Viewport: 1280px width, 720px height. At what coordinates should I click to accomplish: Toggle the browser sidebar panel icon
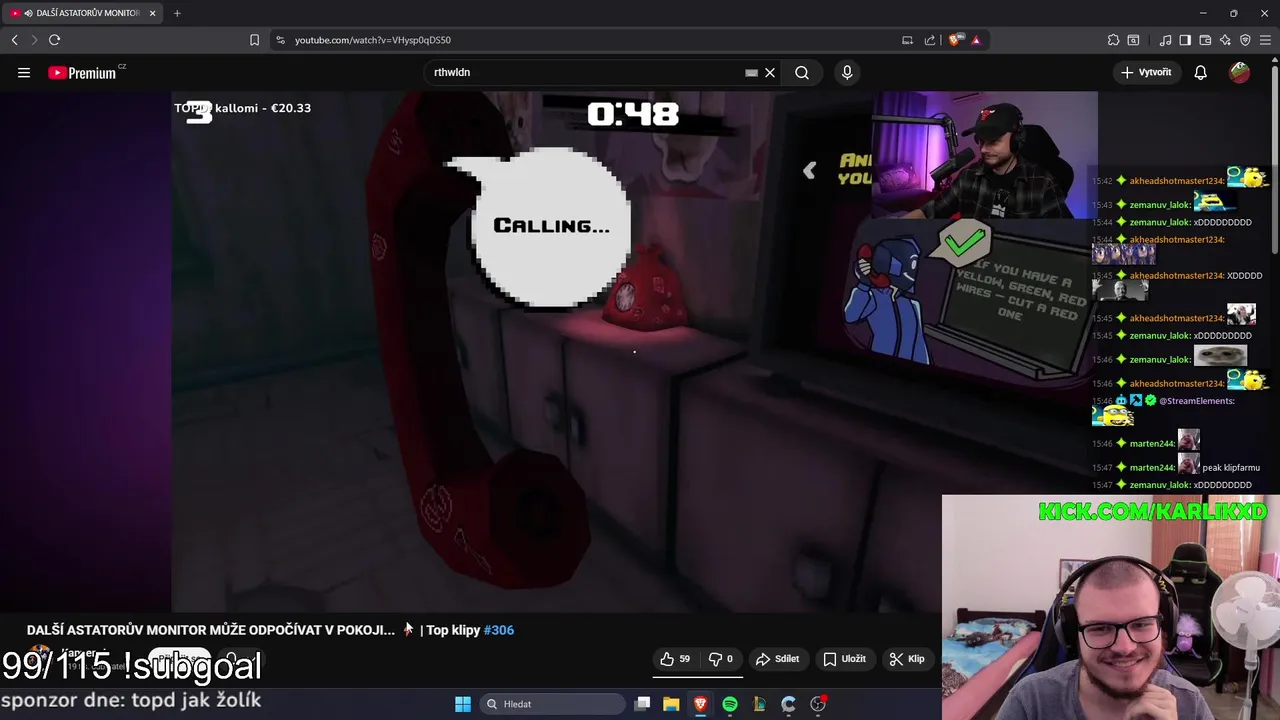(x=1185, y=40)
